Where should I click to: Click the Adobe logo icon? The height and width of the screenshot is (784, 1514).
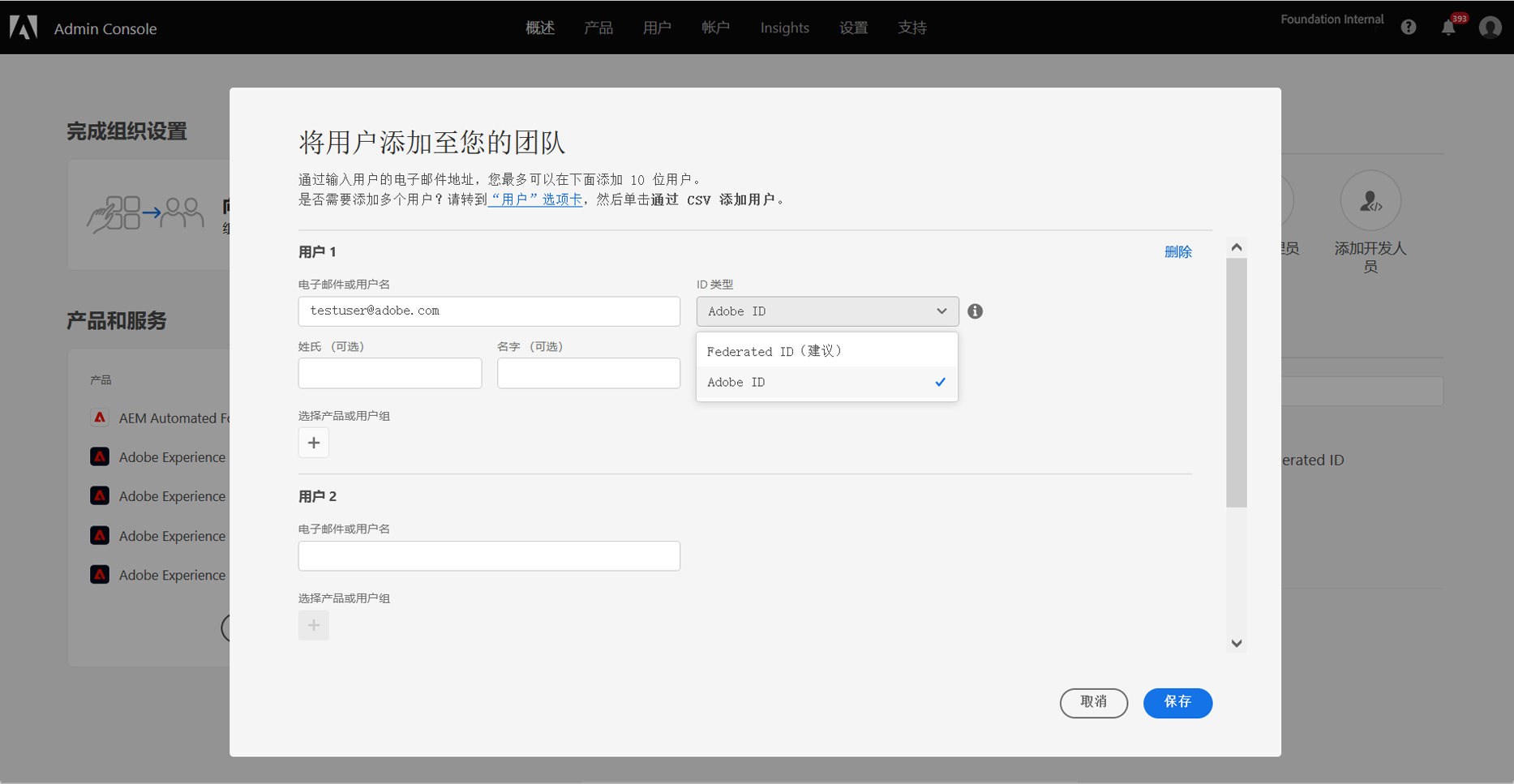[x=24, y=28]
